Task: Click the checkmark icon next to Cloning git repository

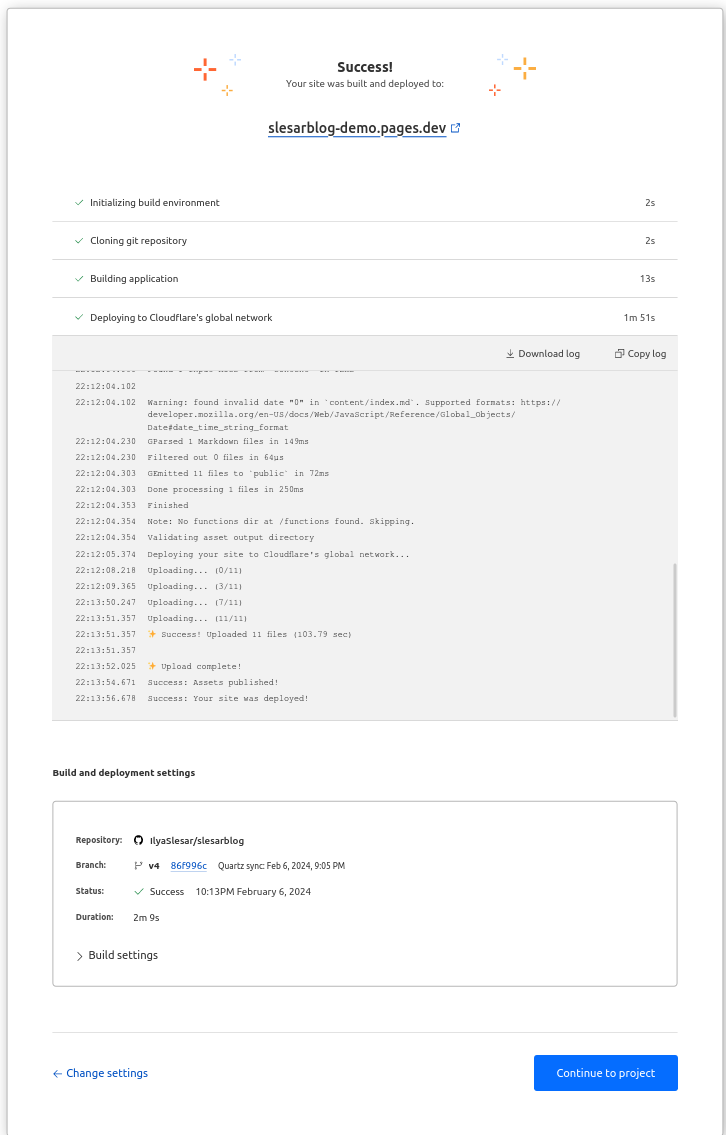Action: point(79,240)
